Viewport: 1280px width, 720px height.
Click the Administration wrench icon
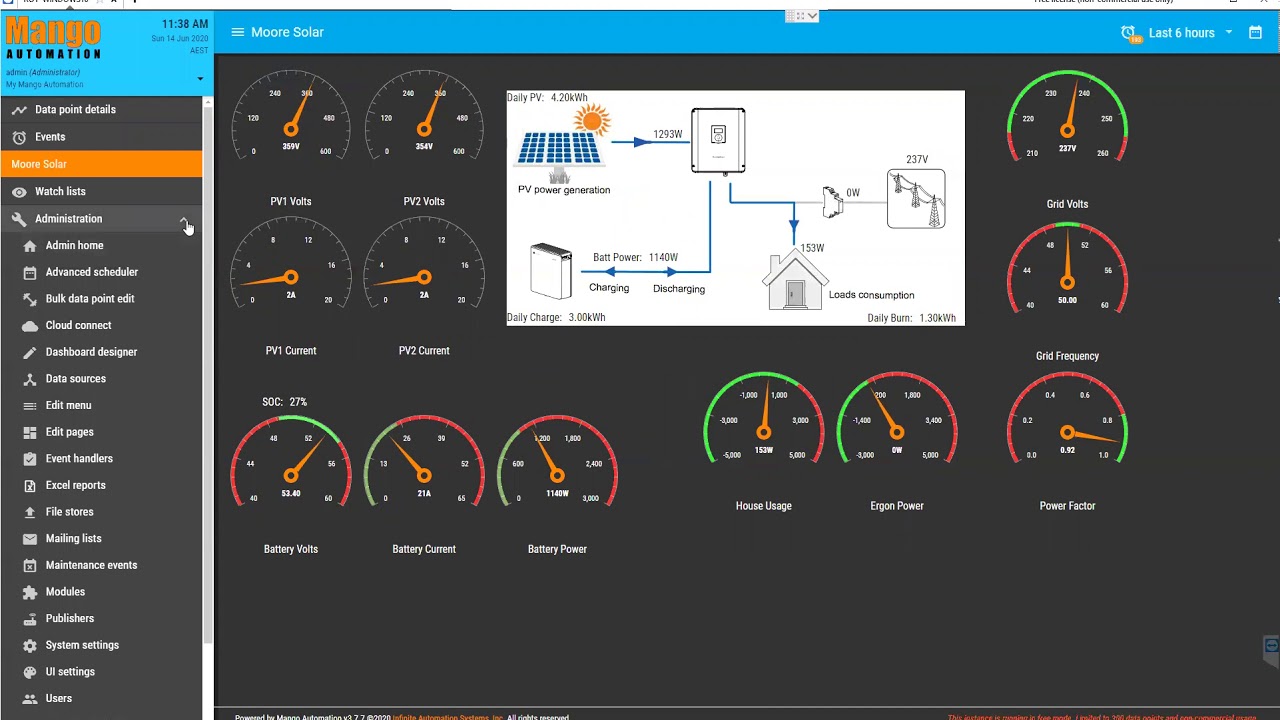19,219
